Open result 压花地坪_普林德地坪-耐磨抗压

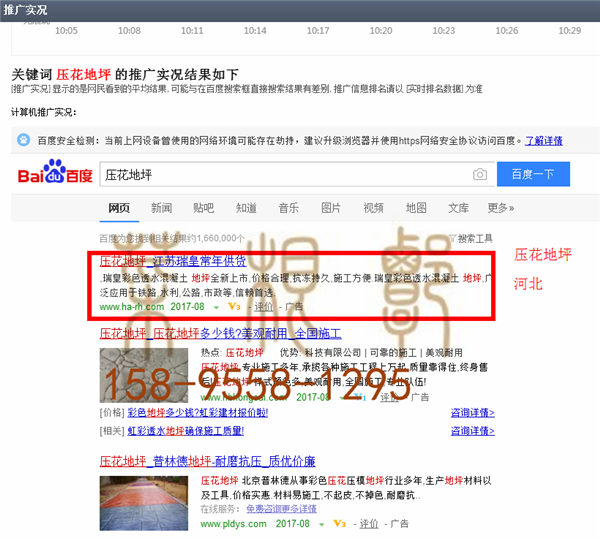(207, 461)
